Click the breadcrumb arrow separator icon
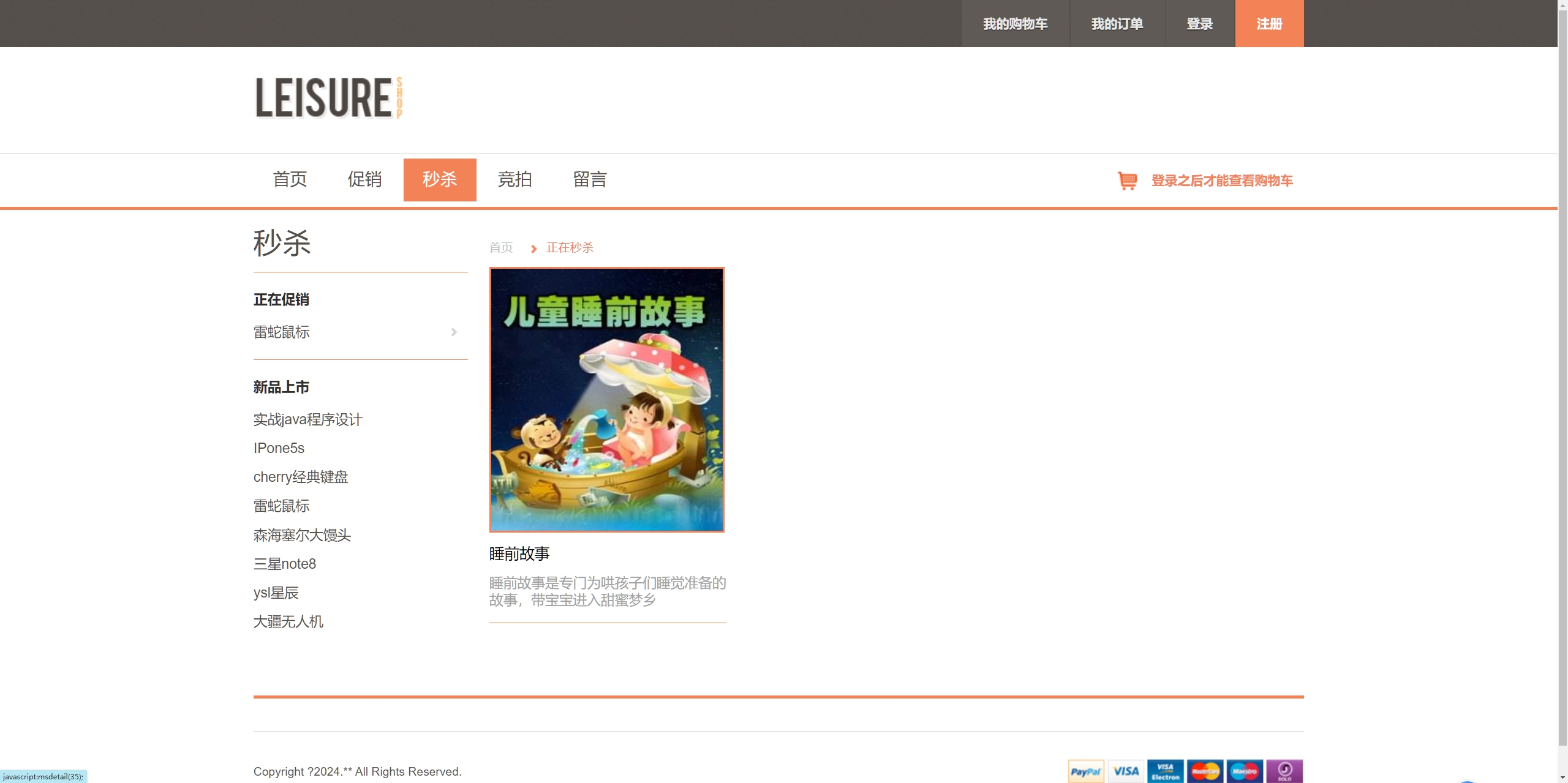 coord(533,249)
